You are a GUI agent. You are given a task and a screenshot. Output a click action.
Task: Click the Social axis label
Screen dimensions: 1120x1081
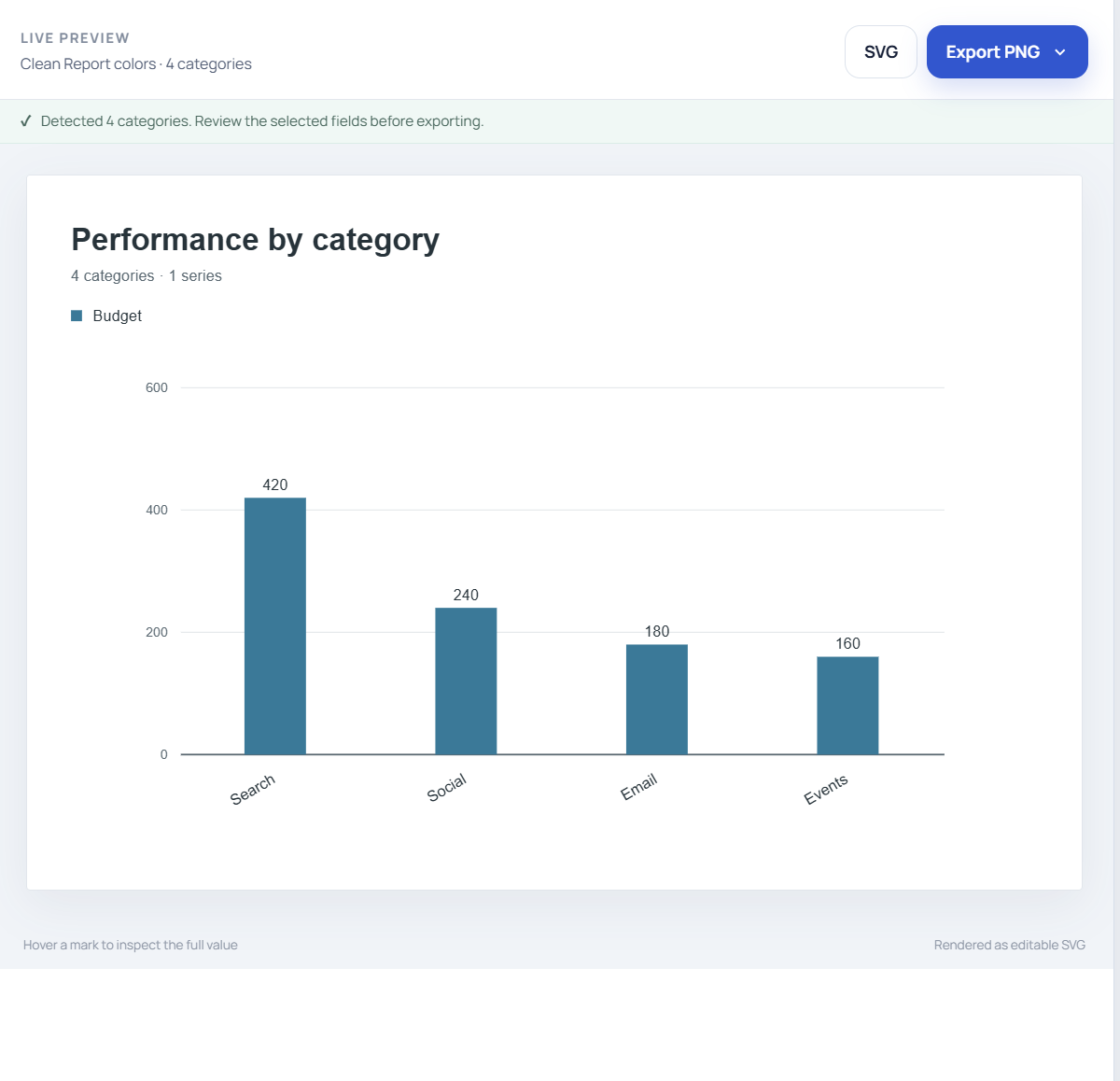[x=446, y=788]
